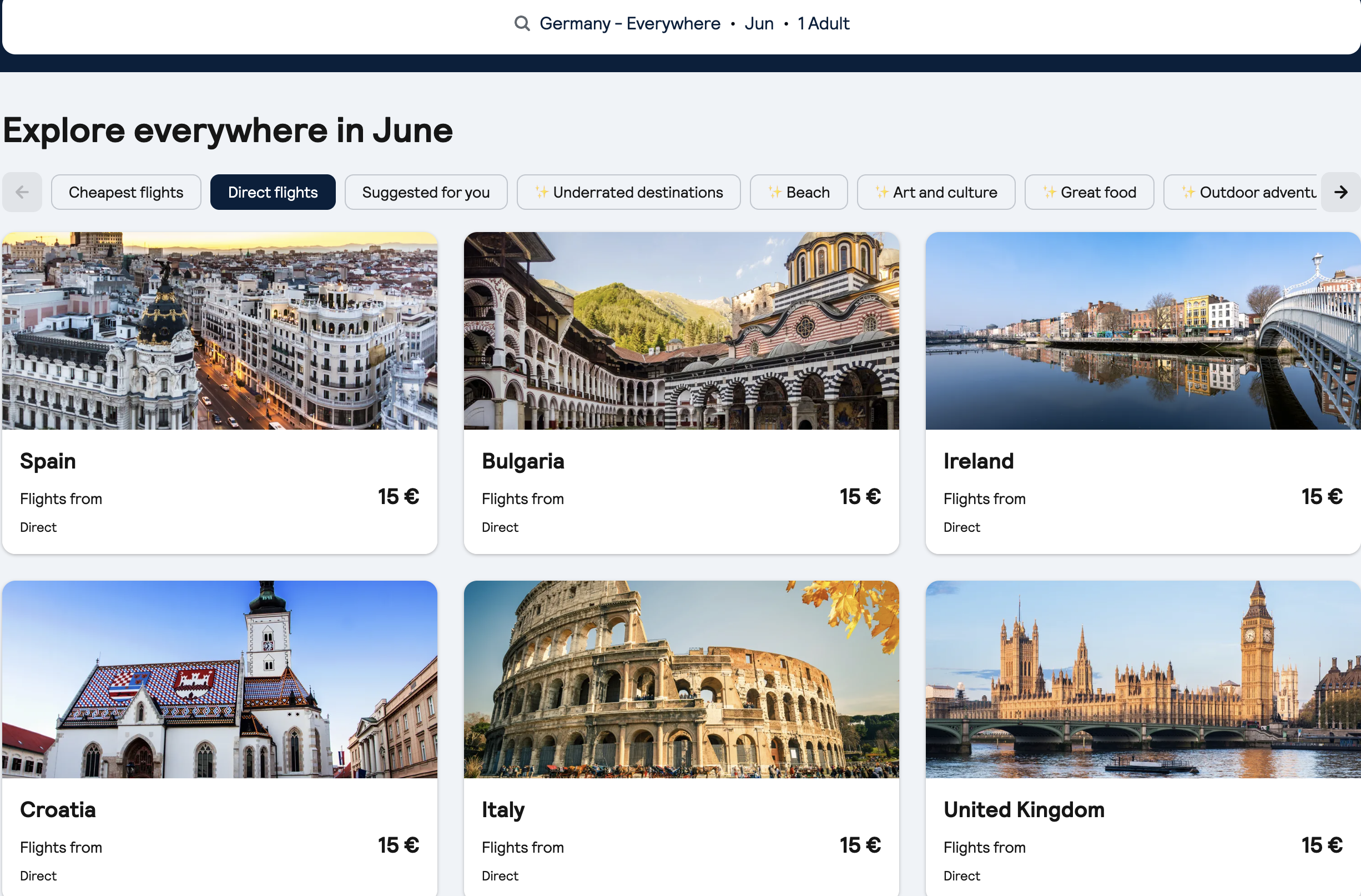
Task: Open the Croatia church photo
Action: point(220,679)
